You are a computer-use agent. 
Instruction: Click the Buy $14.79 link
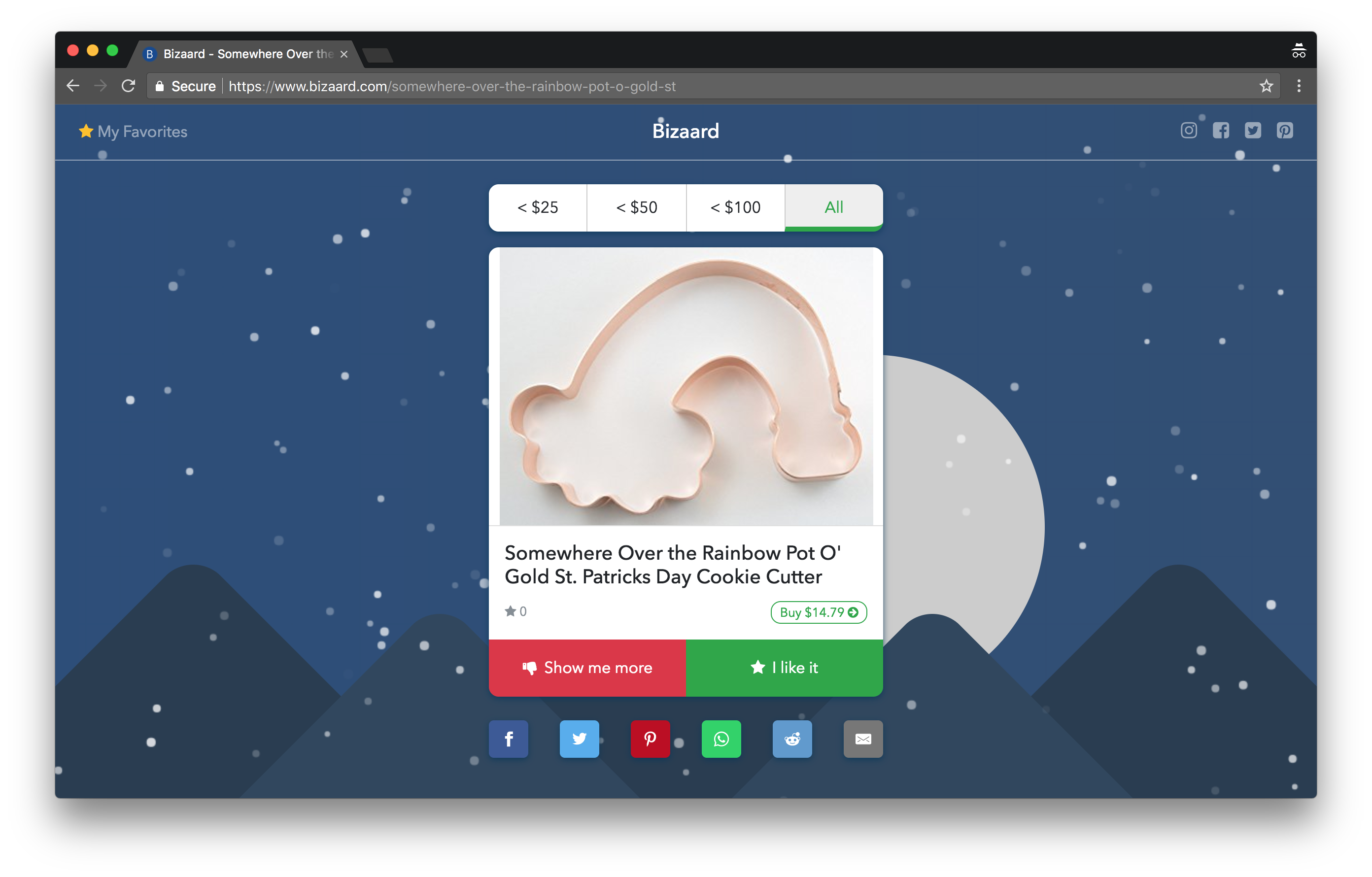point(818,612)
